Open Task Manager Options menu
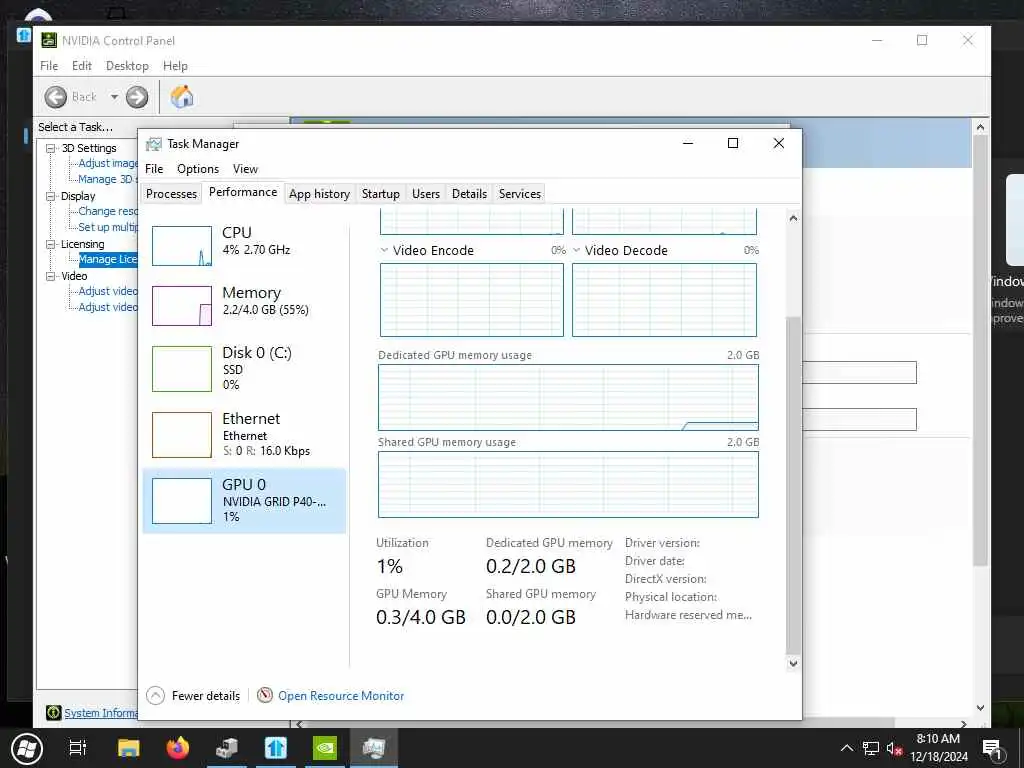The image size is (1024, 768). 198,168
